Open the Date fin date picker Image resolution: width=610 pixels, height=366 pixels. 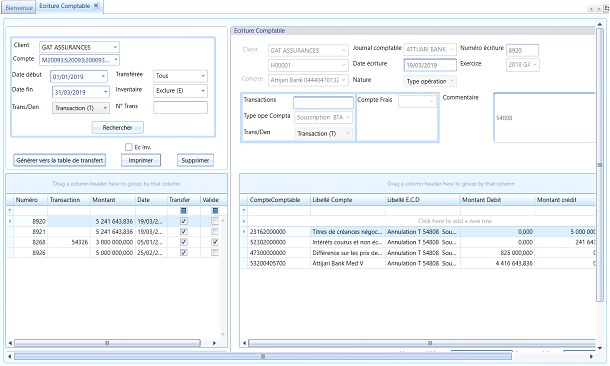105,92
